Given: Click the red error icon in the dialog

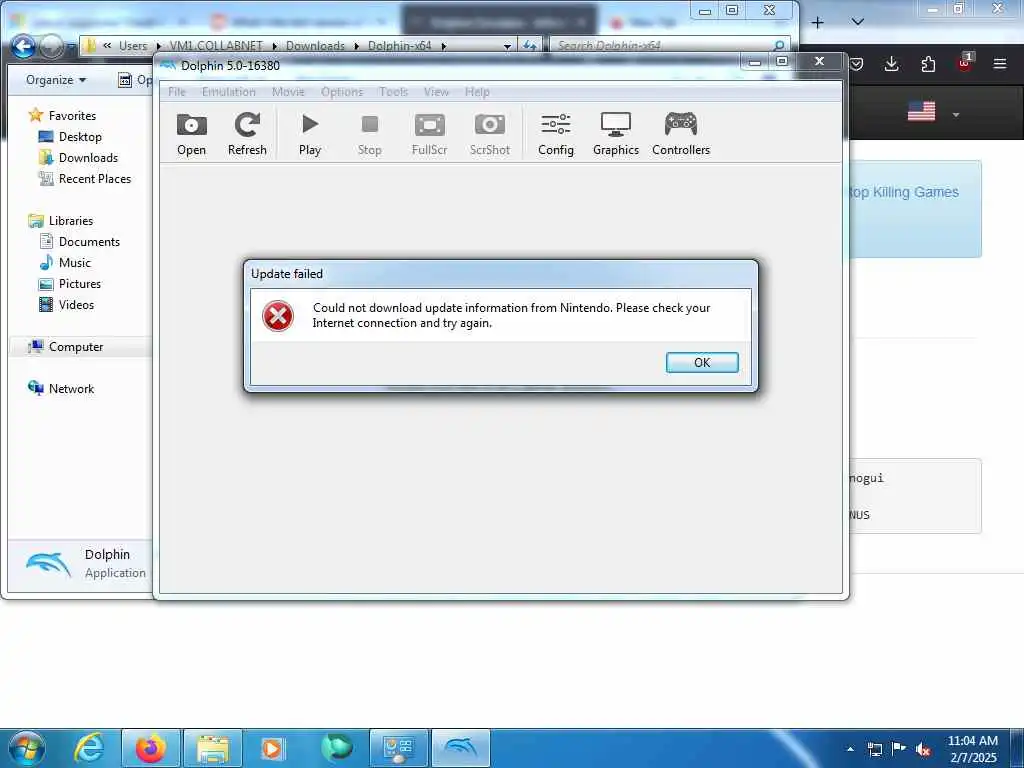Looking at the screenshot, I should click(278, 316).
